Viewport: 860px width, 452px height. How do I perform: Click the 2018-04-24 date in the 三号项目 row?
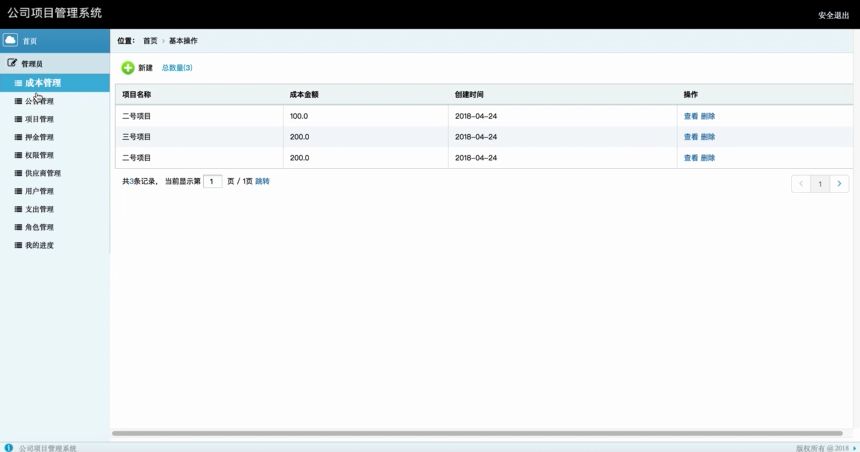click(x=476, y=137)
